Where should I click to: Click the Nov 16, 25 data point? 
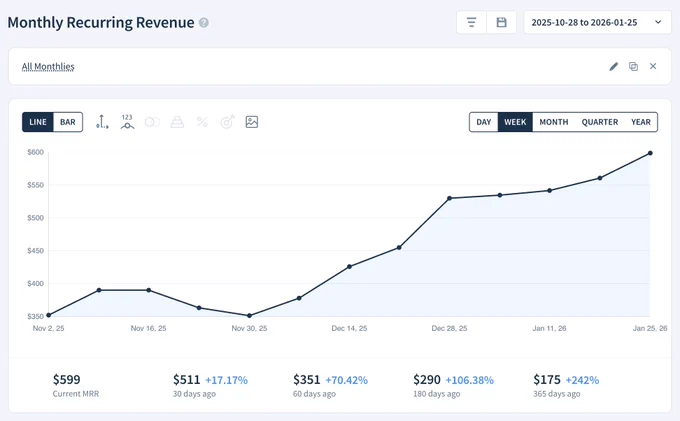click(x=149, y=290)
